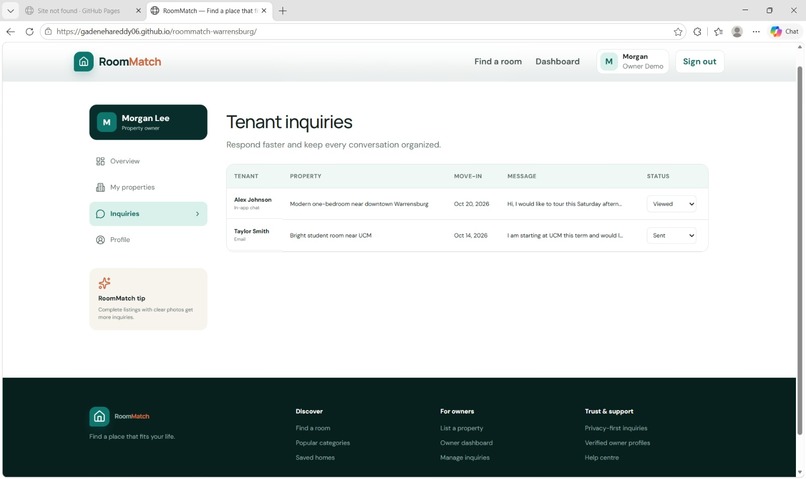Click the Morgan Lee property owner card

click(148, 122)
